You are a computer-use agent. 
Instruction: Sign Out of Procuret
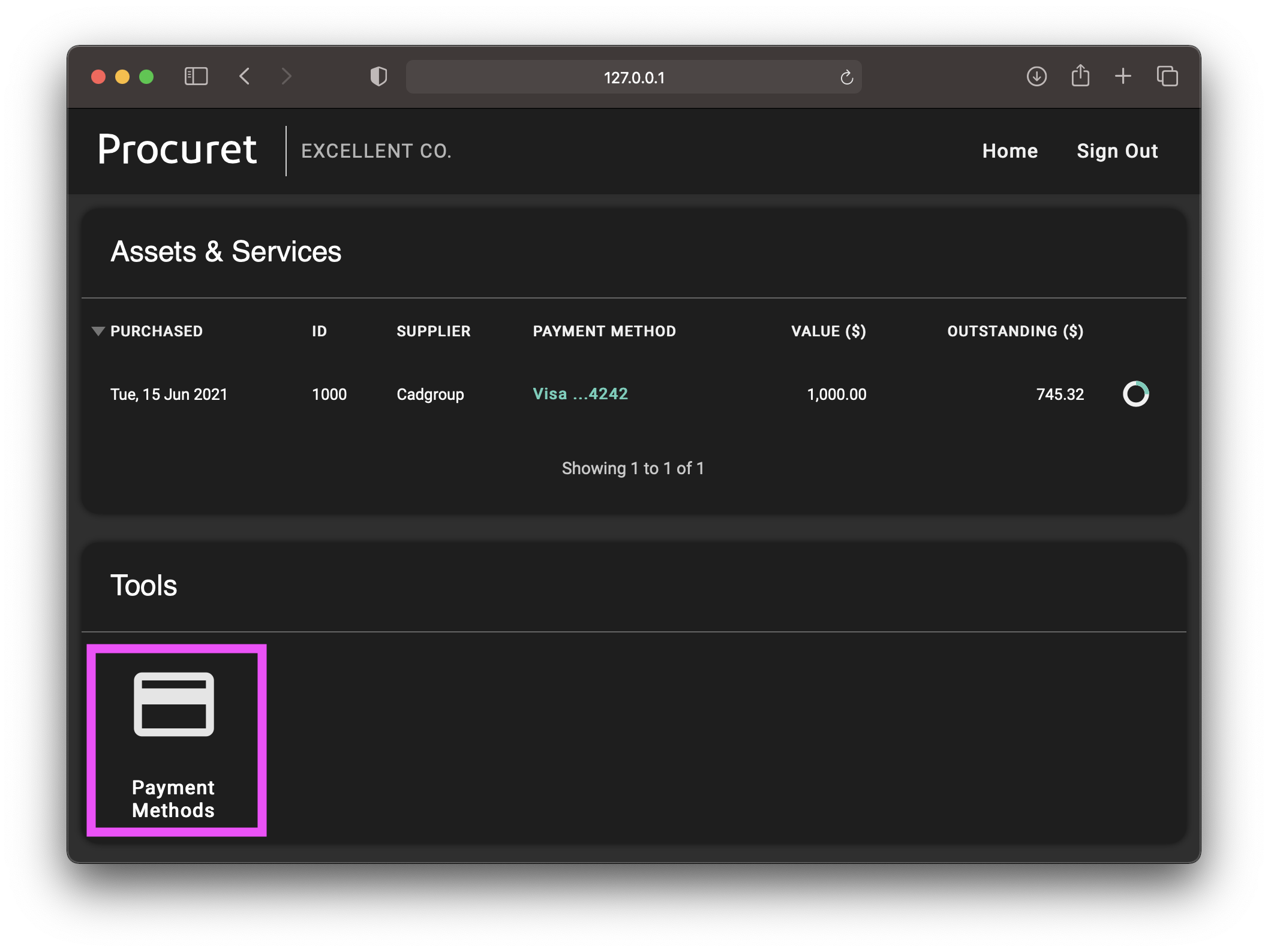[1117, 151]
